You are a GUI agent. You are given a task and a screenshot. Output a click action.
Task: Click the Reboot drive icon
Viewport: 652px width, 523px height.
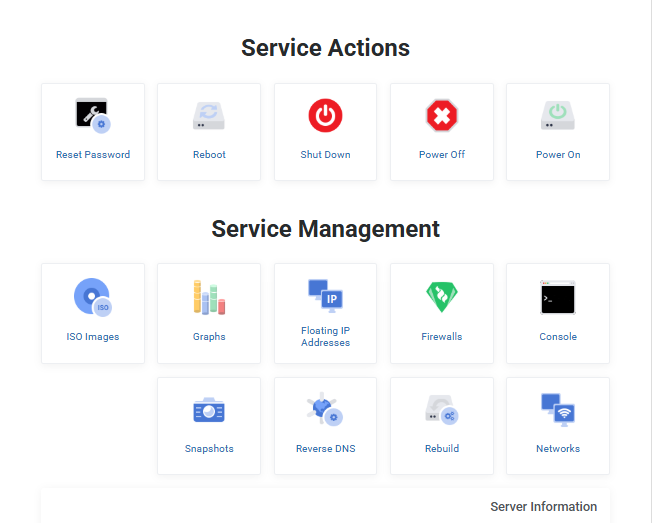point(209,116)
